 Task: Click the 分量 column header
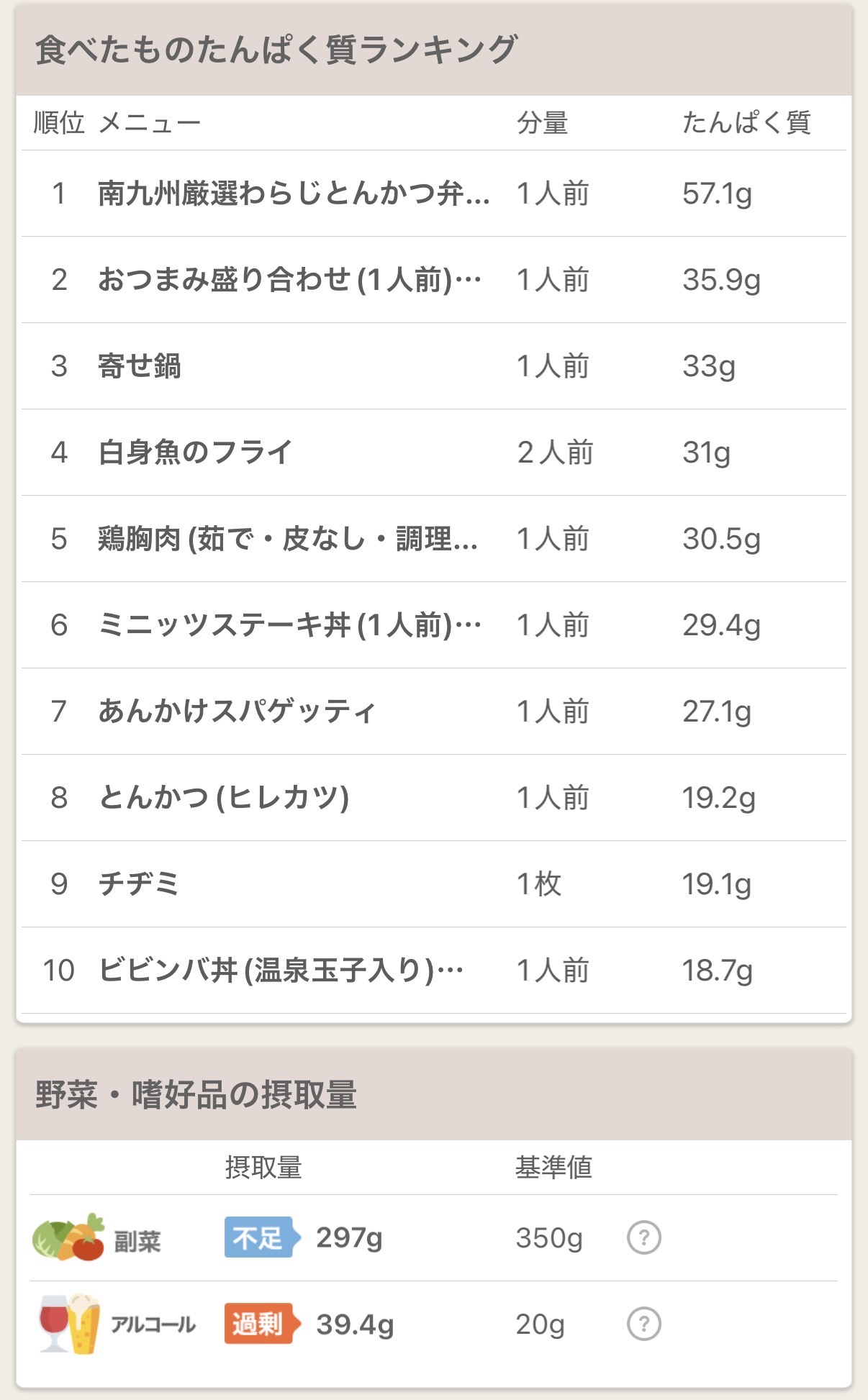point(542,123)
